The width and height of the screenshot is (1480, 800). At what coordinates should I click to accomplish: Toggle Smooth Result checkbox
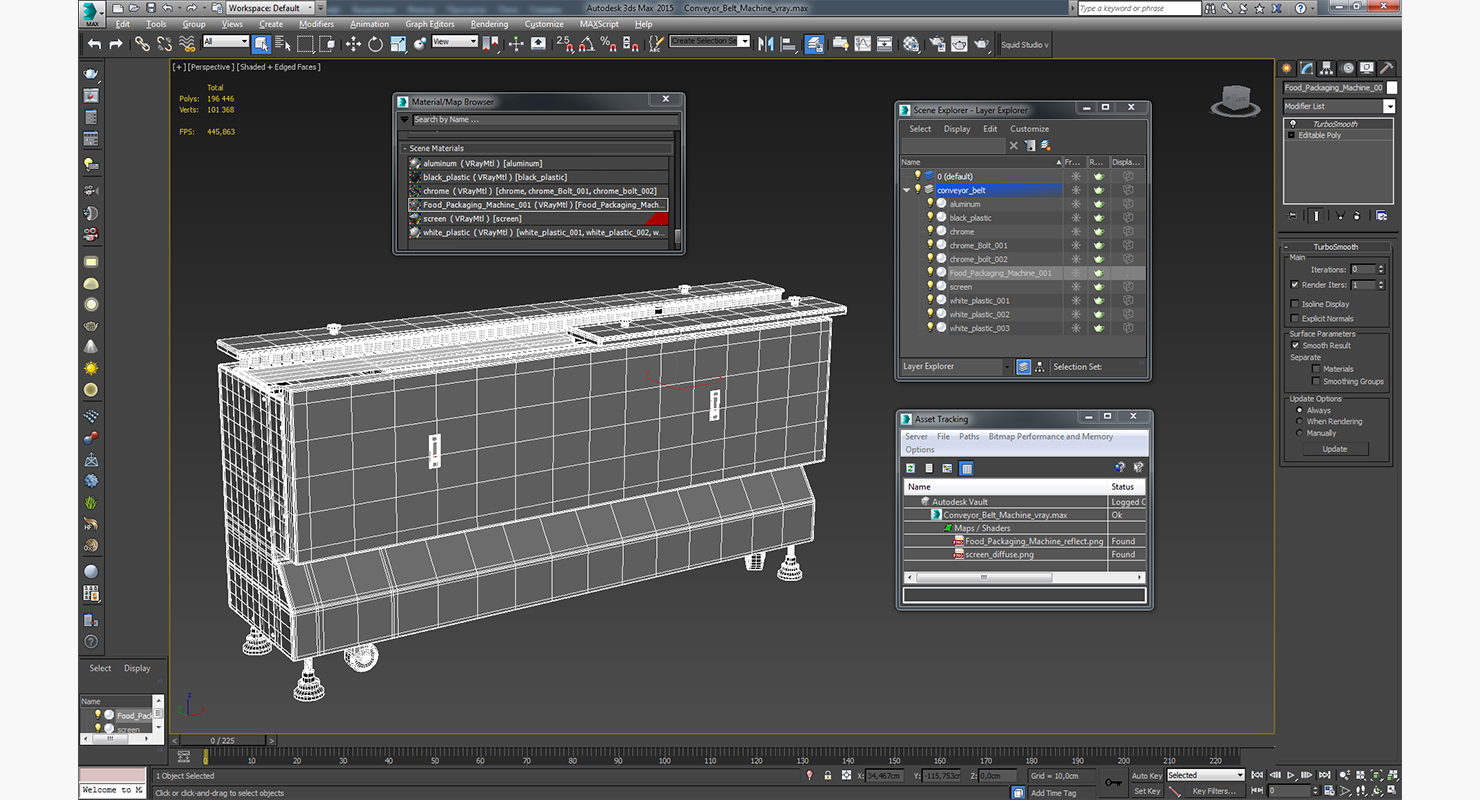coord(1295,345)
